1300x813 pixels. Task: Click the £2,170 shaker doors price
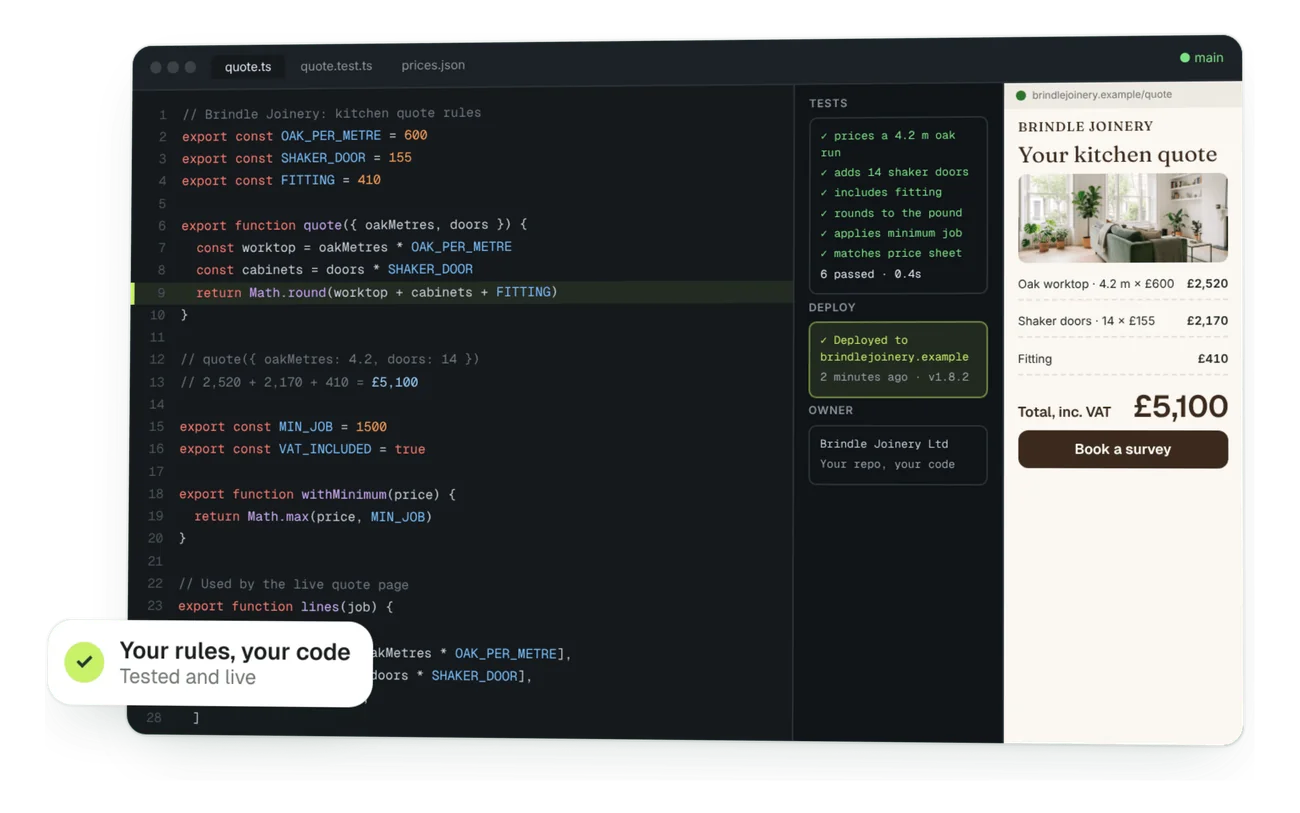tap(1207, 321)
